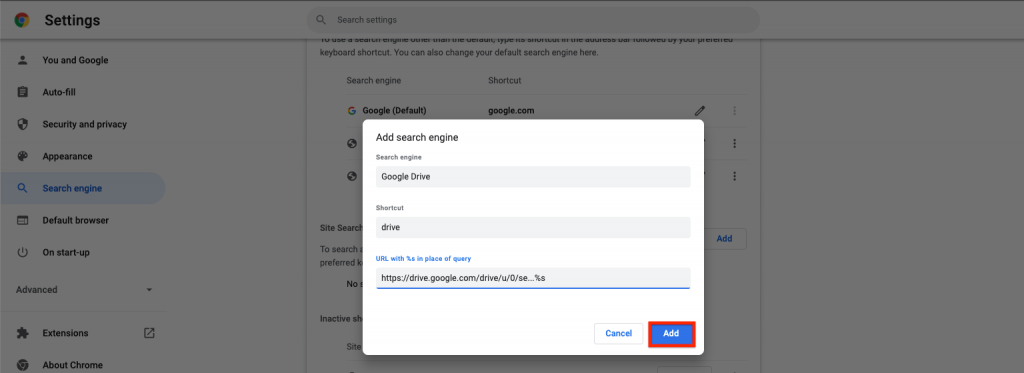
Task: Edit the Search engine name field
Action: pos(533,176)
